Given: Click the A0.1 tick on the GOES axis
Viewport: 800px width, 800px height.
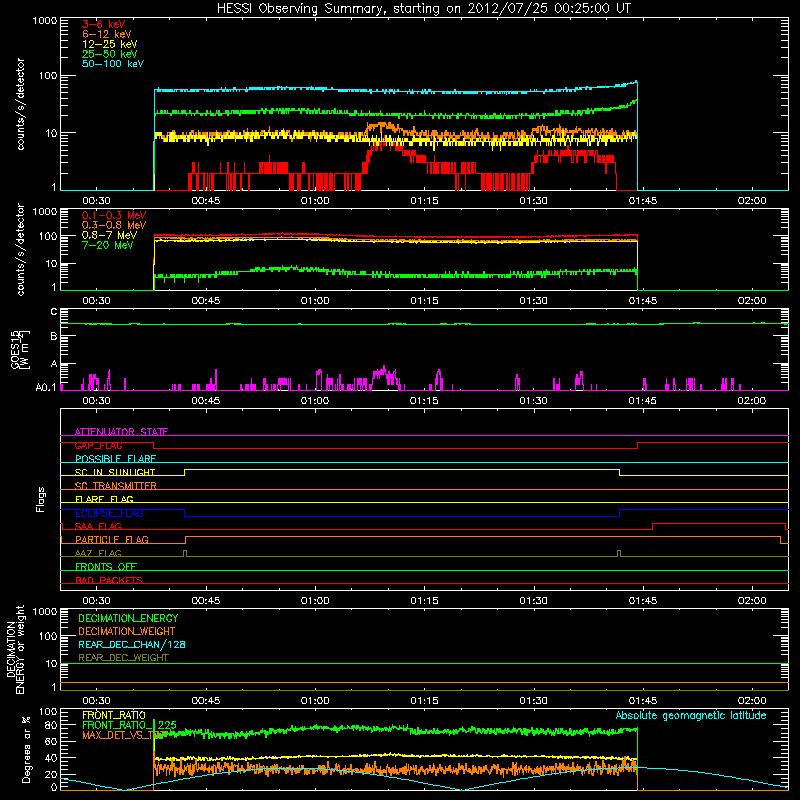Looking at the screenshot, I should [46, 387].
